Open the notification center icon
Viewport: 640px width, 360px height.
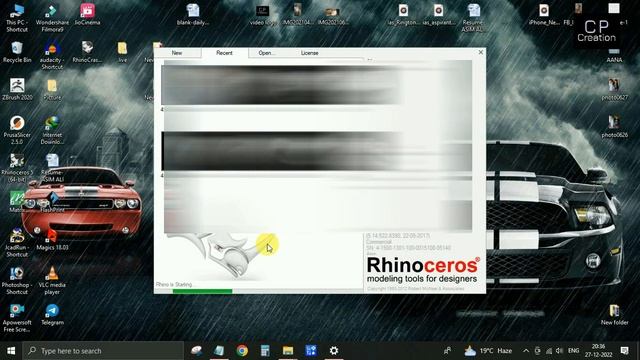(624, 351)
